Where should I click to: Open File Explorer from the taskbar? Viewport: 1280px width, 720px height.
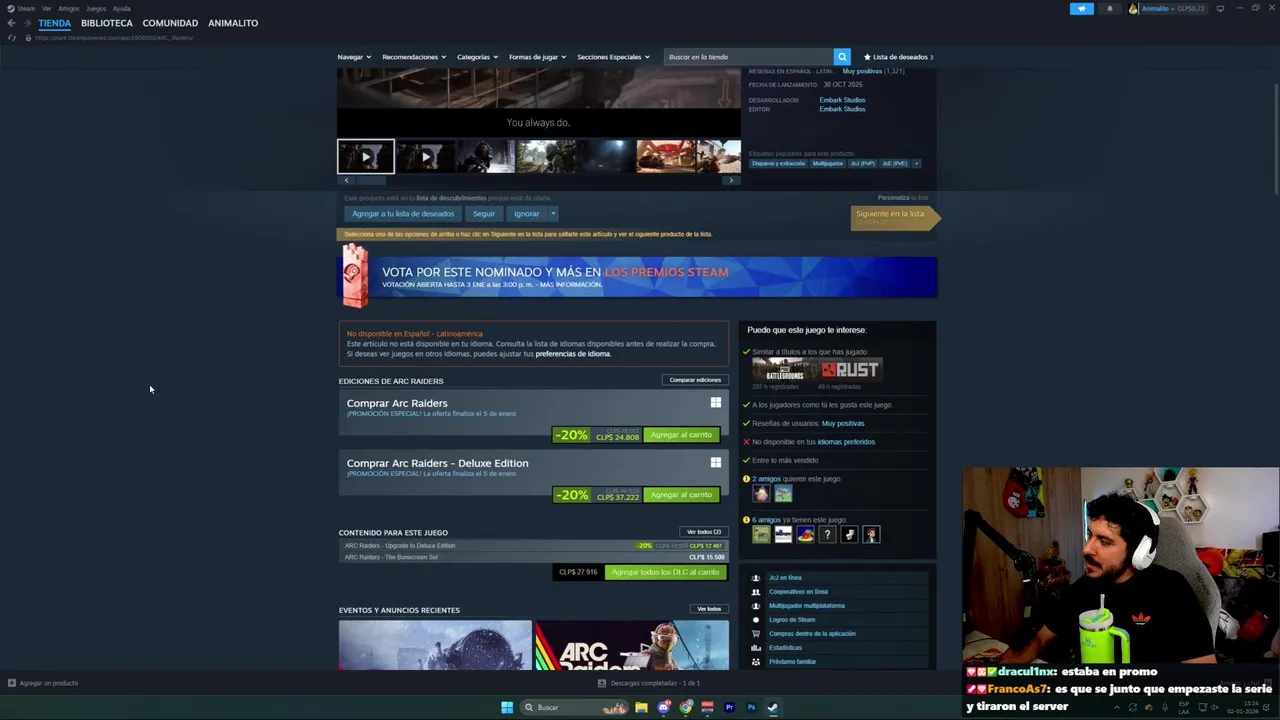[641, 707]
